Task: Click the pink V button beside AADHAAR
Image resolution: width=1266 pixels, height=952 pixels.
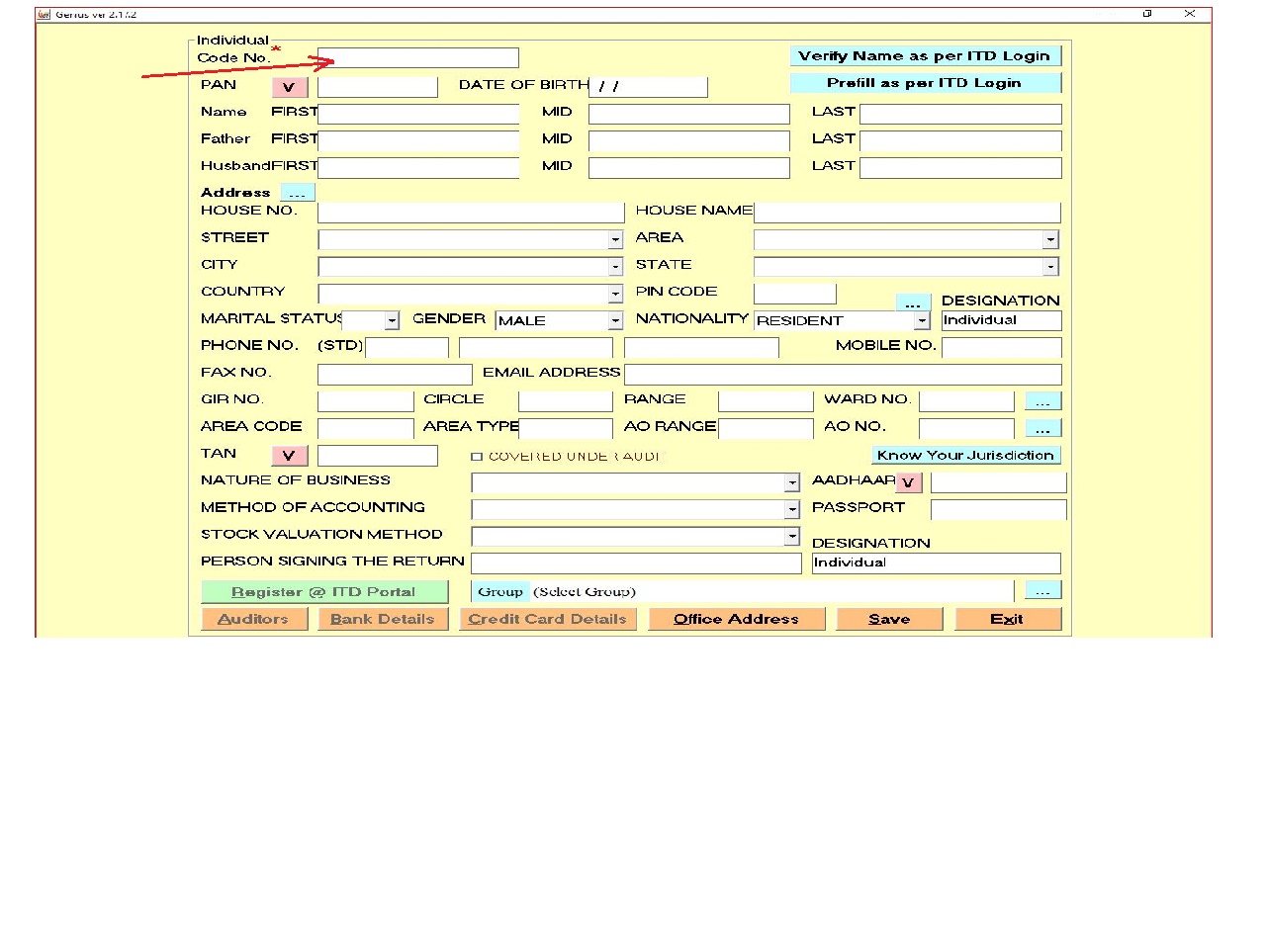Action: coord(908,482)
